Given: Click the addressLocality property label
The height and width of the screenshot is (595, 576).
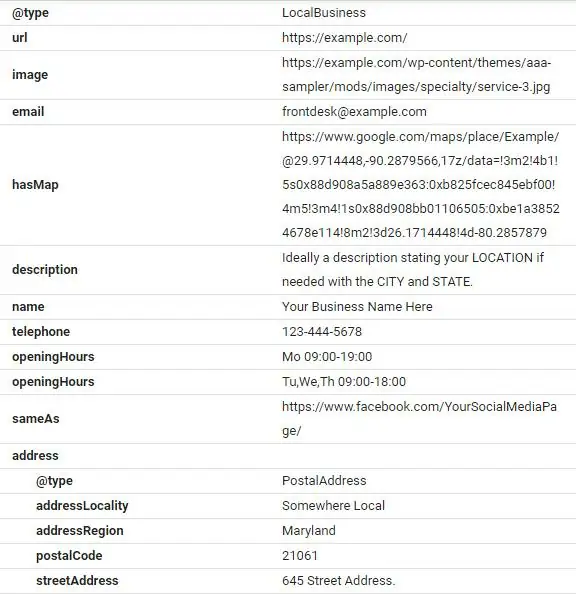Looking at the screenshot, I should [82, 506].
